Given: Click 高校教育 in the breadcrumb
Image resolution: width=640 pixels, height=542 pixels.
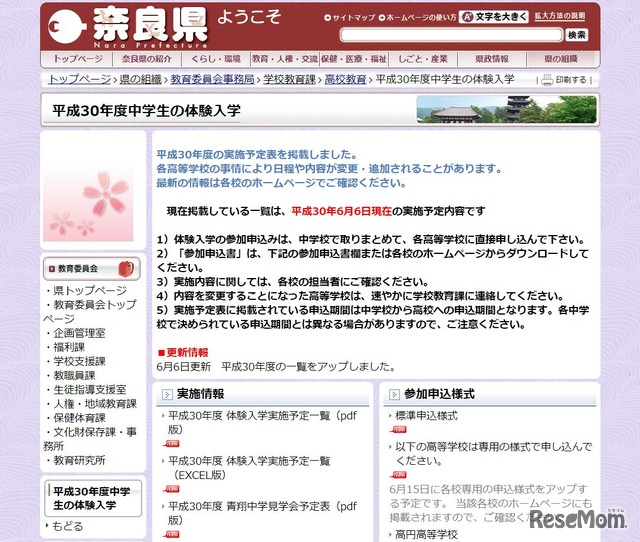Looking at the screenshot, I should [345, 79].
